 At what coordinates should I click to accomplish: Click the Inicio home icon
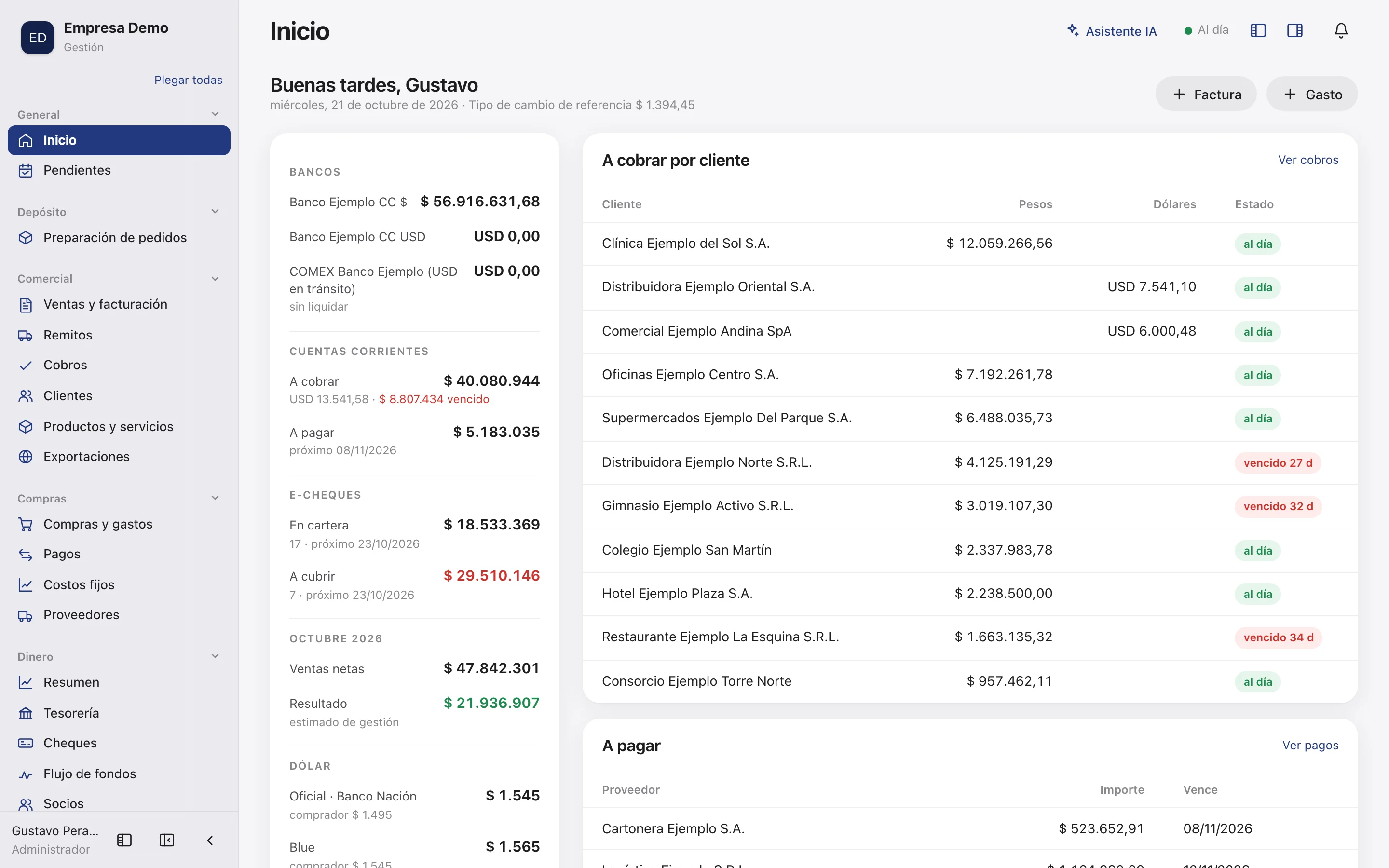click(25, 140)
